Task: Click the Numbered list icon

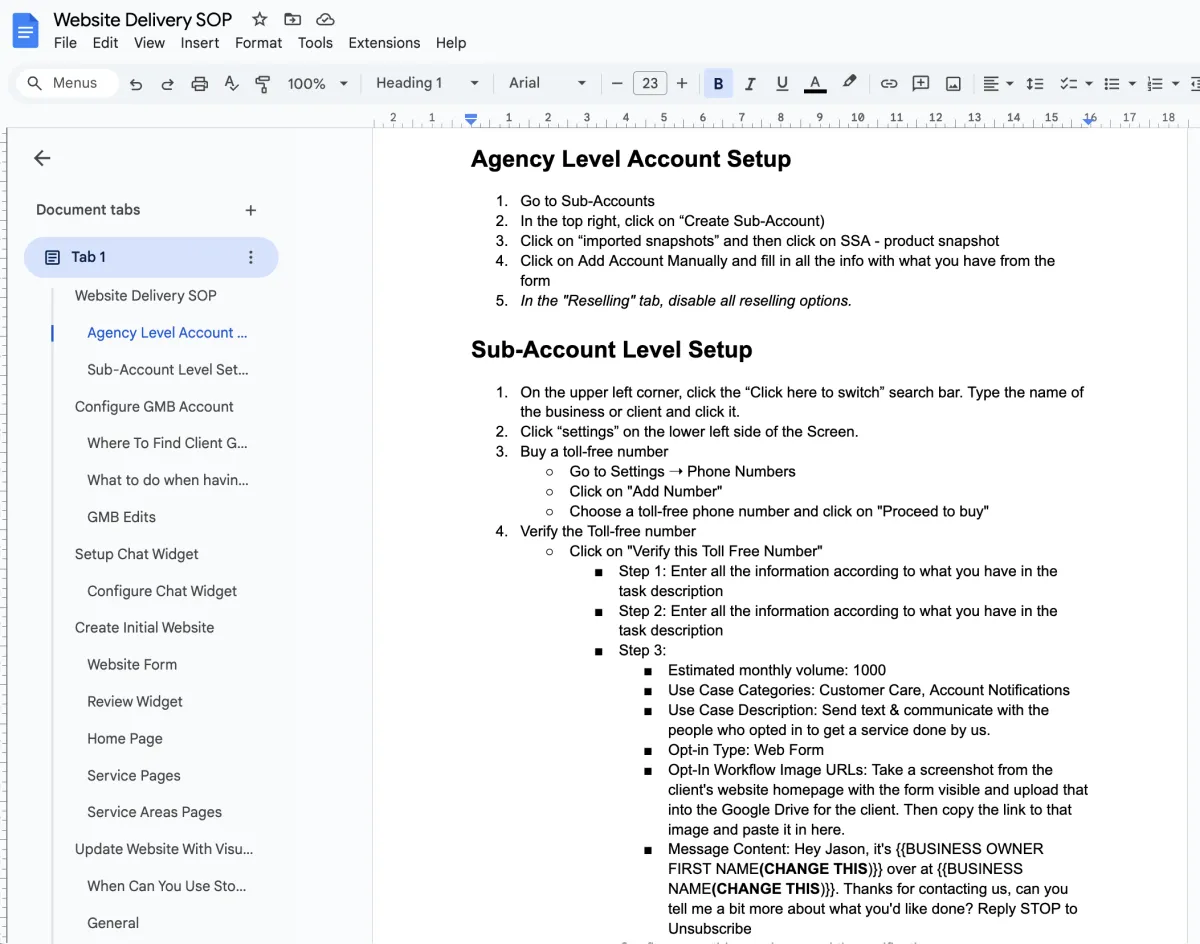Action: tap(1155, 84)
